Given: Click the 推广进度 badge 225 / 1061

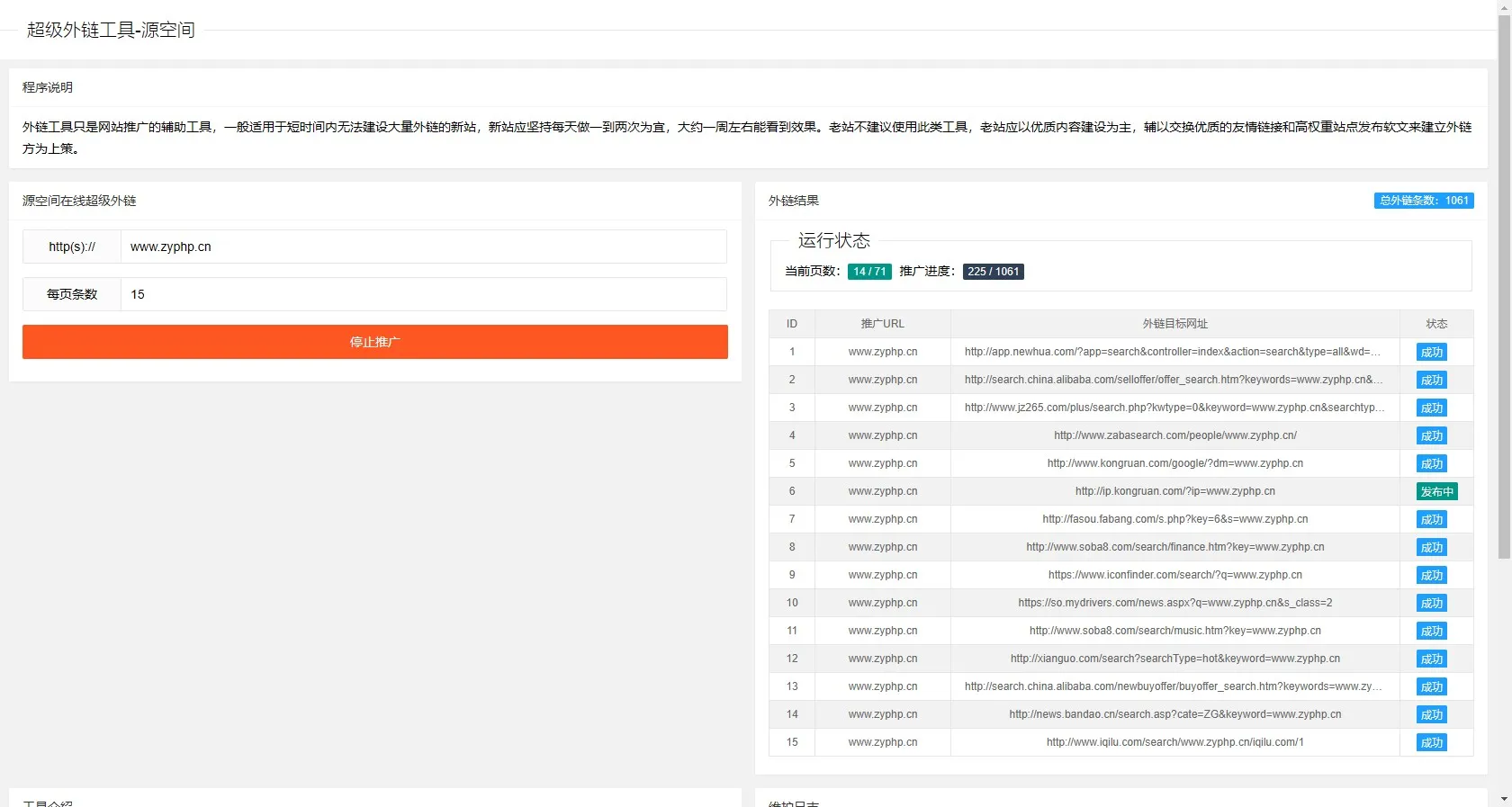Looking at the screenshot, I should 994,272.
